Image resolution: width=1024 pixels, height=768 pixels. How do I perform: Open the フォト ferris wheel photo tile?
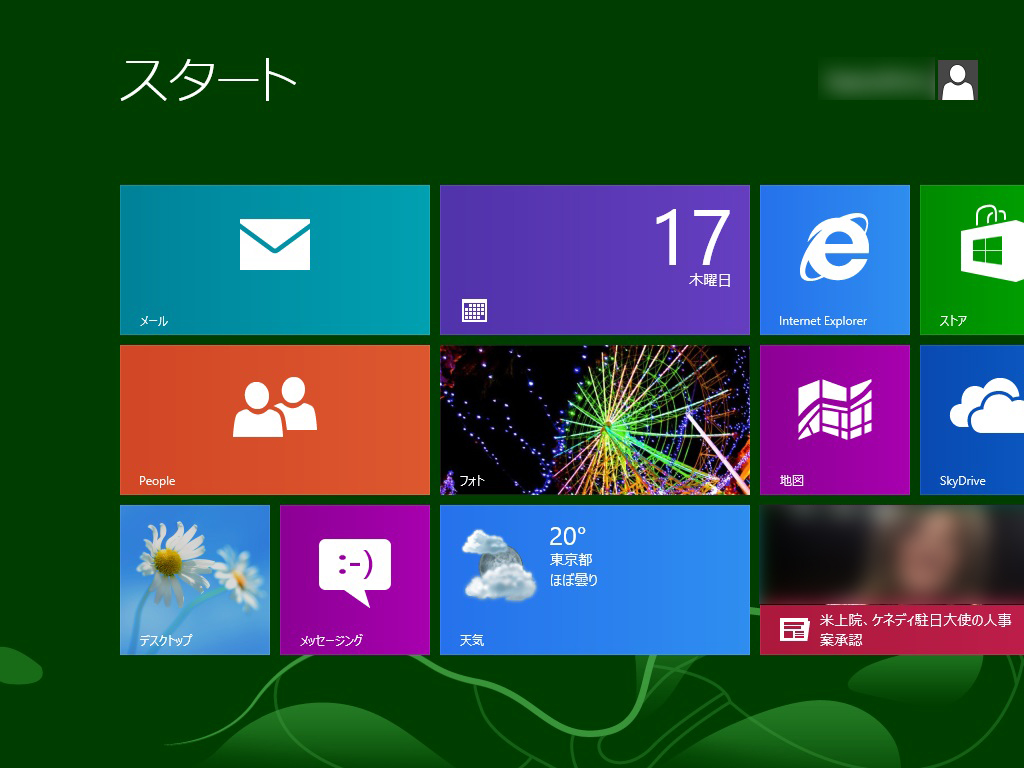tap(595, 420)
